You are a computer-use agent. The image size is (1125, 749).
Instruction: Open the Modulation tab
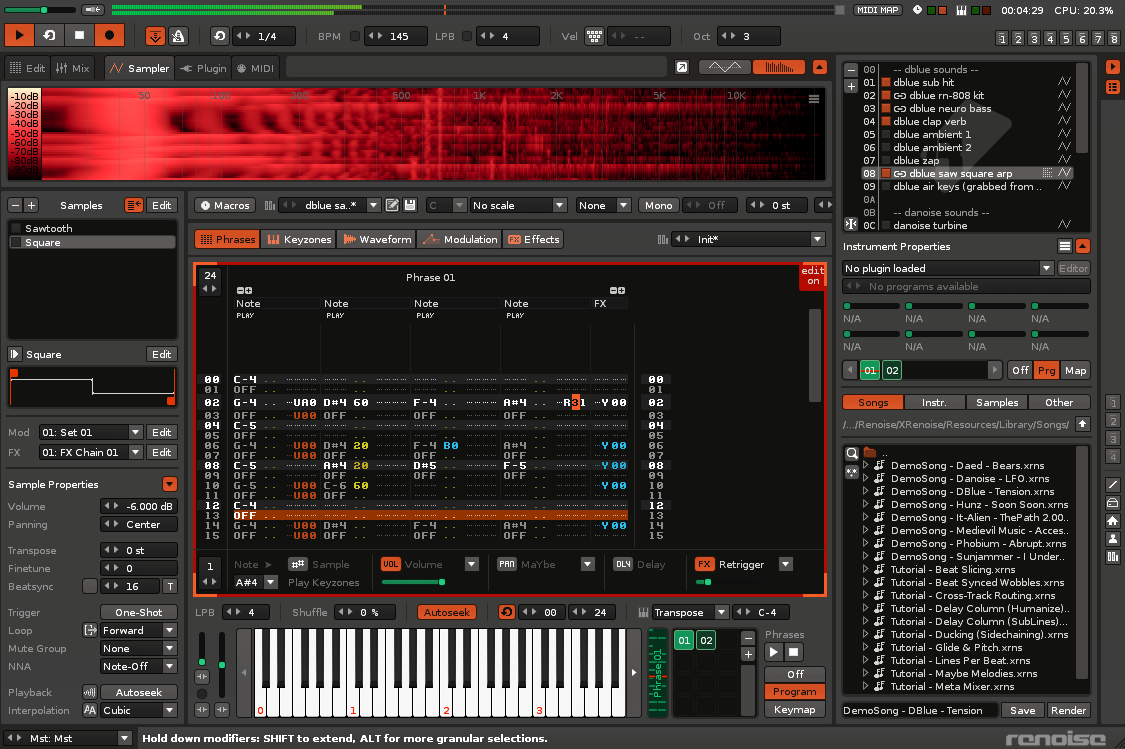click(x=460, y=239)
